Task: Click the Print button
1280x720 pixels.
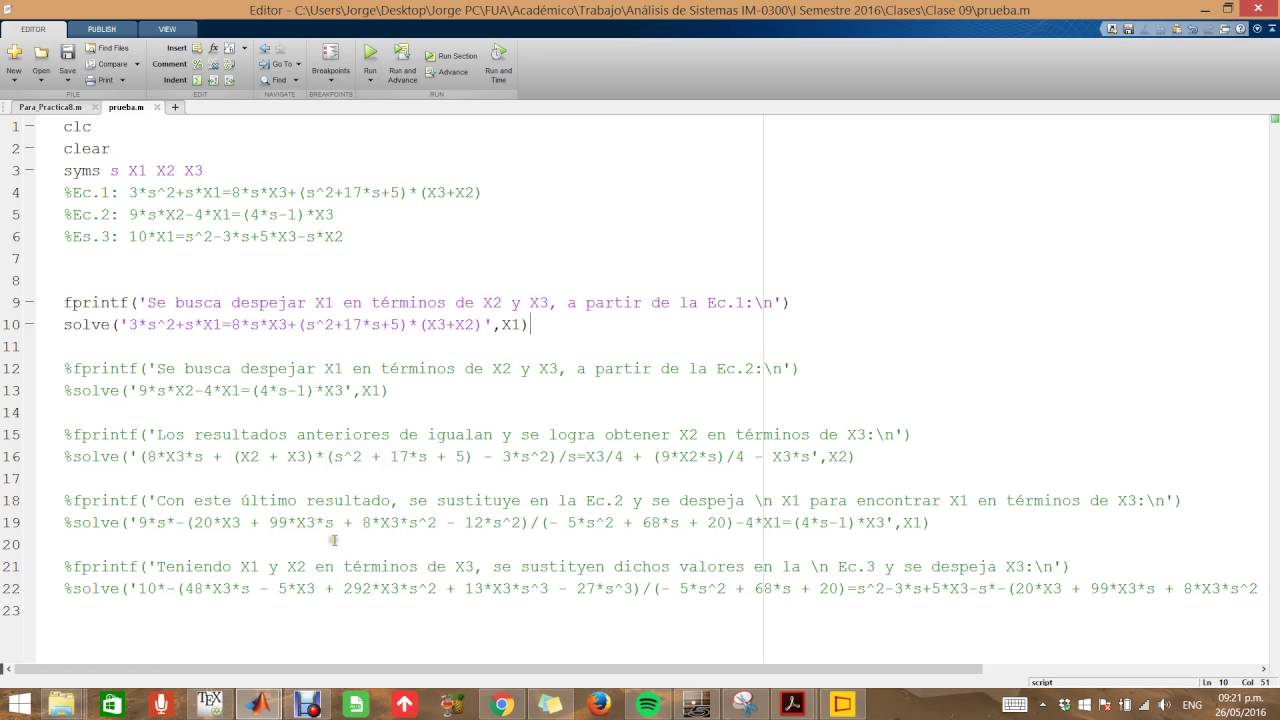Action: click(100, 80)
